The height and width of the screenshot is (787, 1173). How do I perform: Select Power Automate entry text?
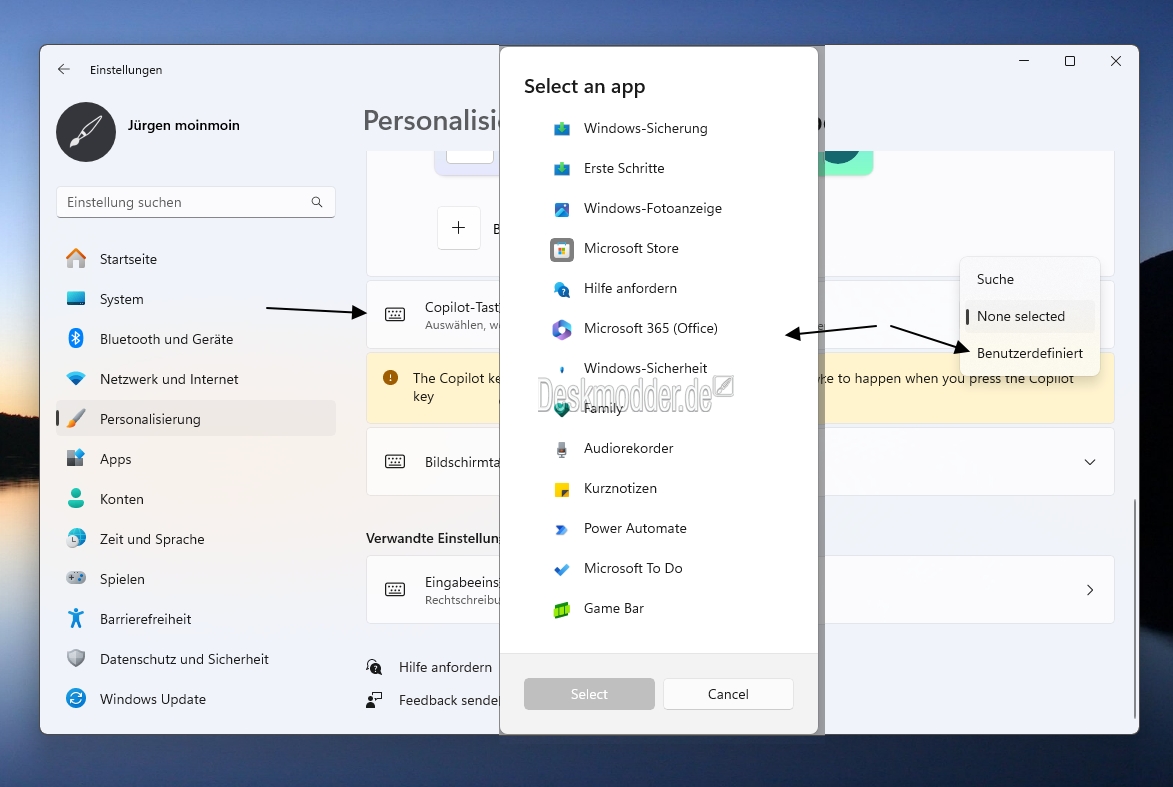coord(635,528)
